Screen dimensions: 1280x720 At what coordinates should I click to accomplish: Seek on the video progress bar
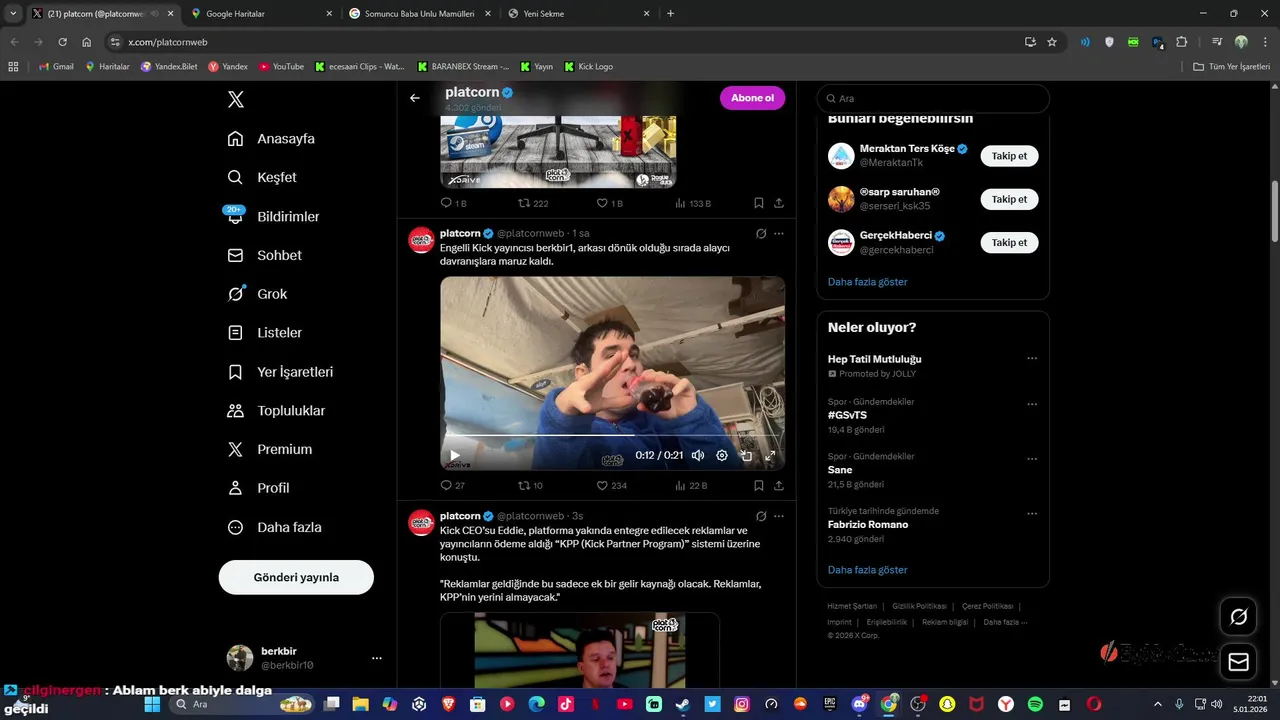point(612,436)
